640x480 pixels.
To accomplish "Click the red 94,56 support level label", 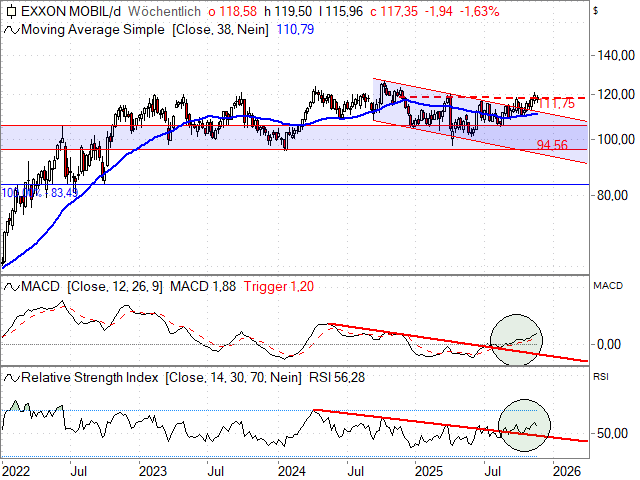I will [x=552, y=145].
